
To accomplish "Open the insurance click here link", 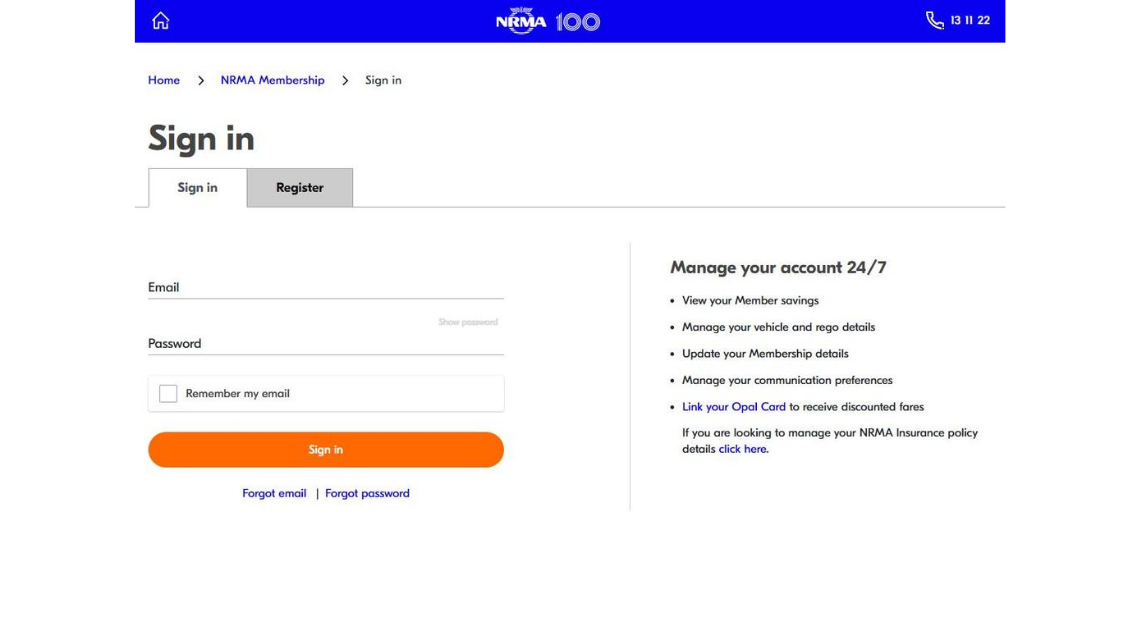I will tap(743, 448).
